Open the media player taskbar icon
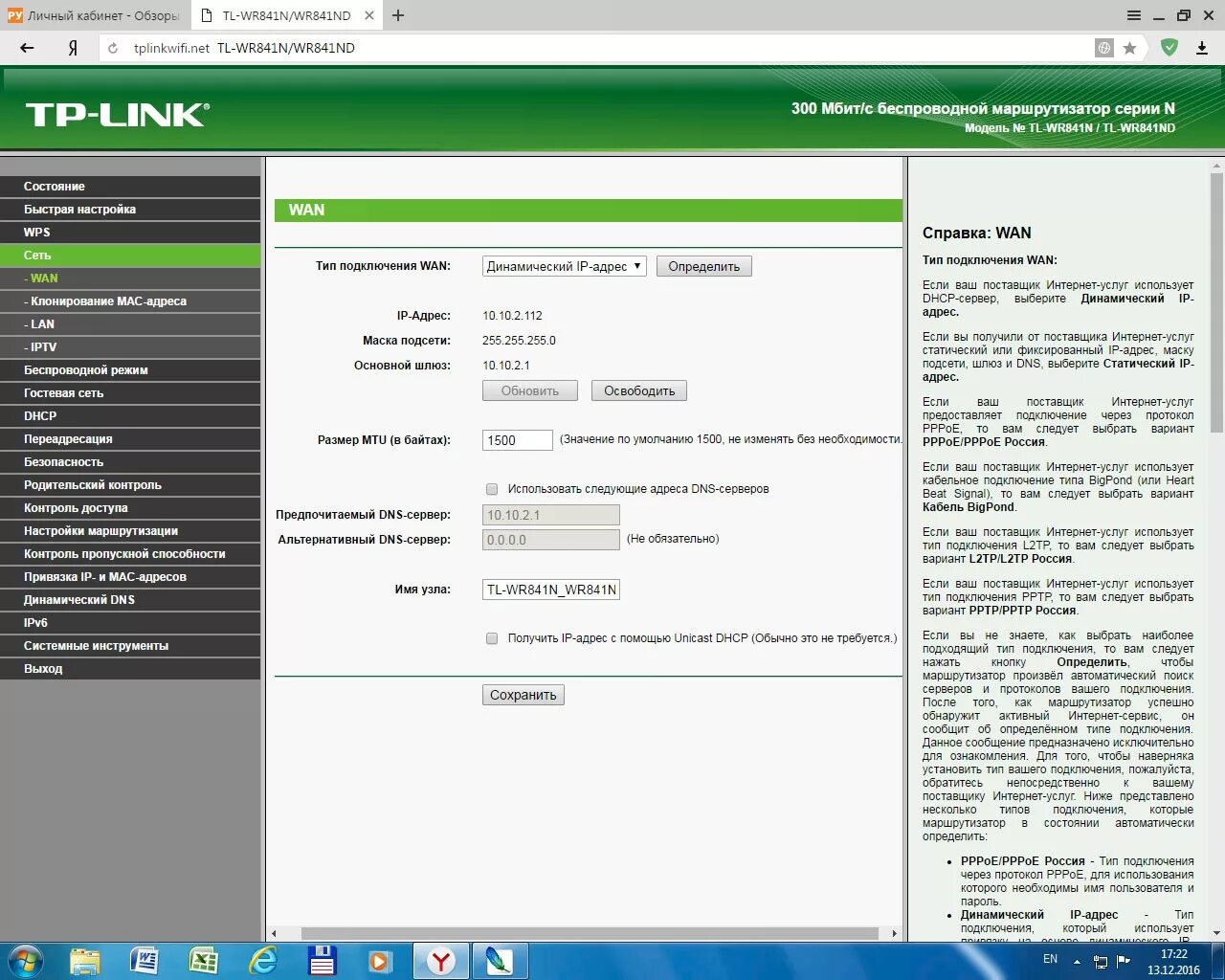 (380, 961)
